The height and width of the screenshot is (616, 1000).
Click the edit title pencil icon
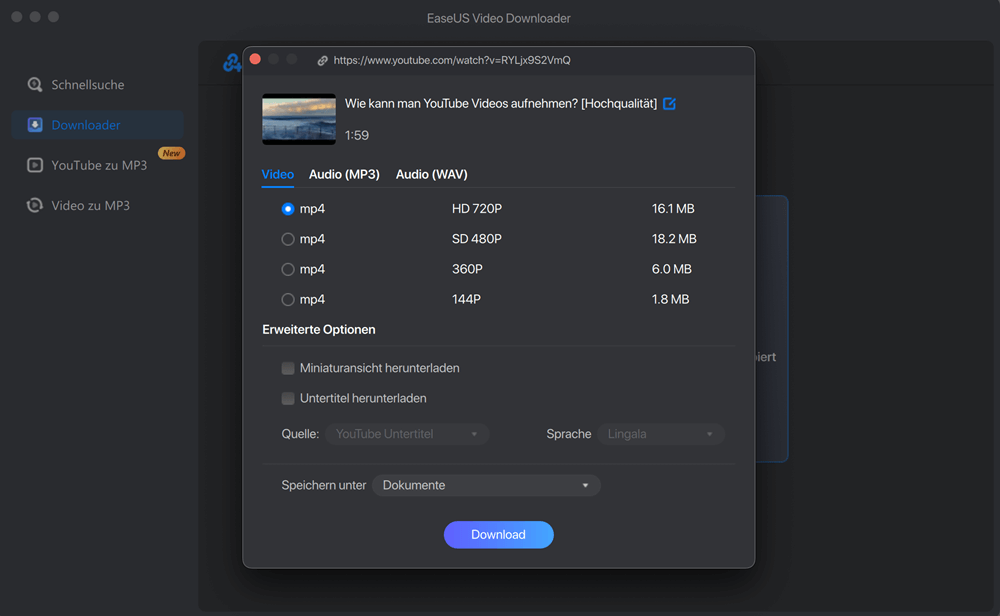(x=669, y=104)
